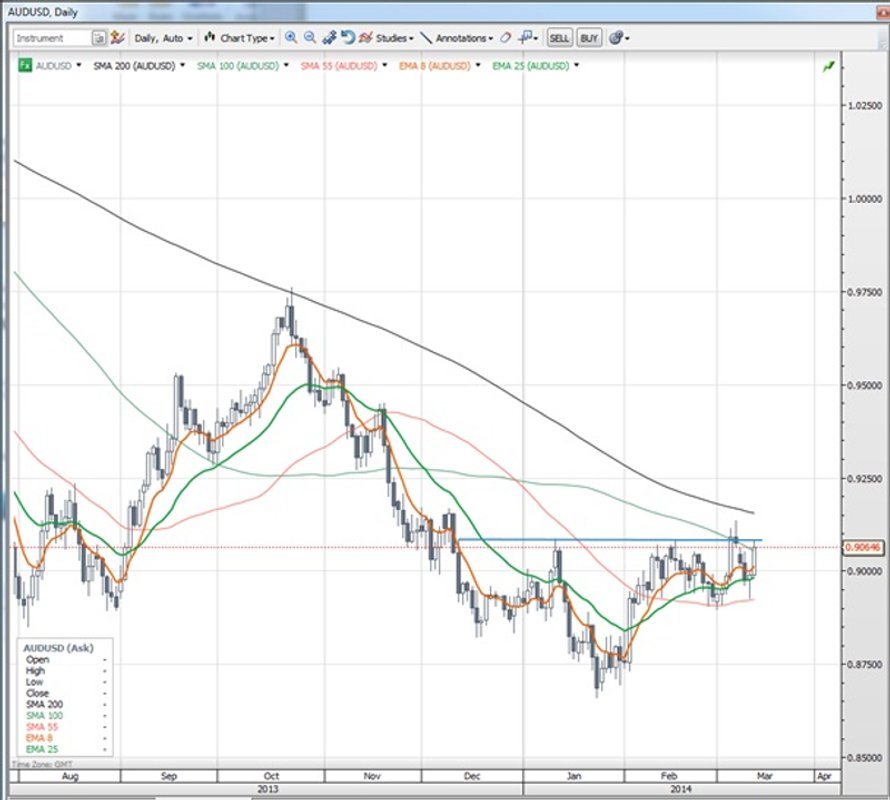Open the edit studies icon beside Studies
The width and height of the screenshot is (890, 800).
pyautogui.click(x=366, y=38)
